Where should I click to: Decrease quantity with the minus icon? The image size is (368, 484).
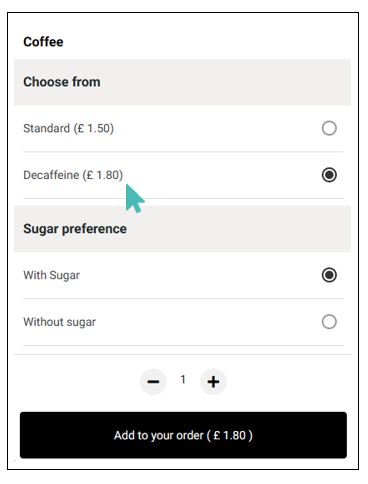pos(153,381)
